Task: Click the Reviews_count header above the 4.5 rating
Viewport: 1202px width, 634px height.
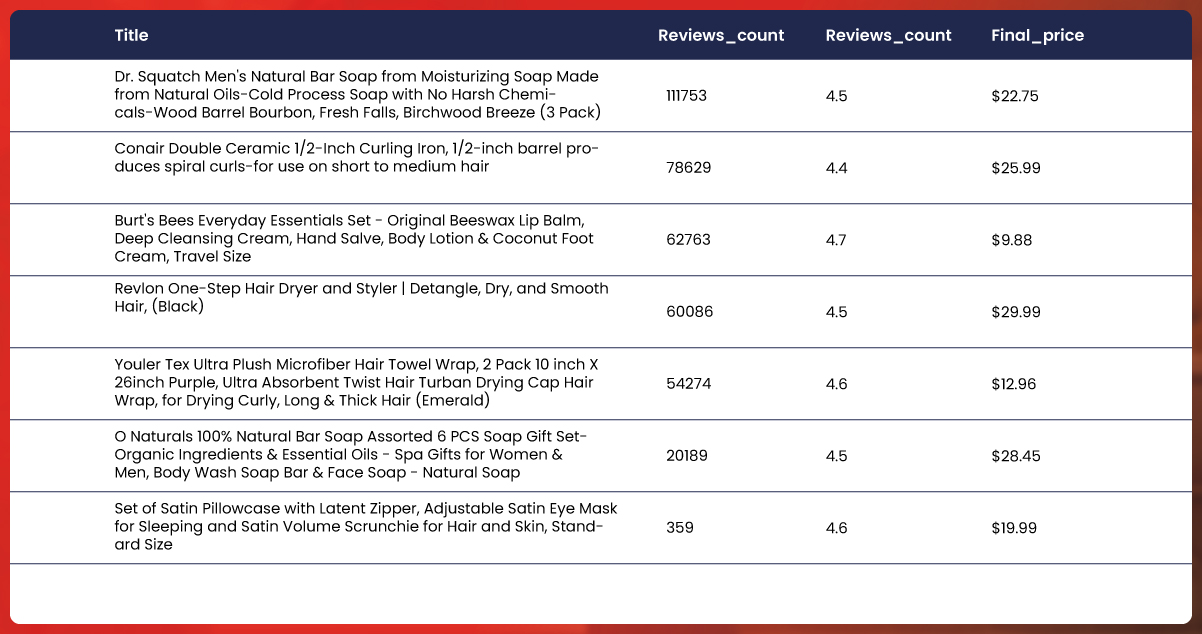Action: (x=888, y=36)
